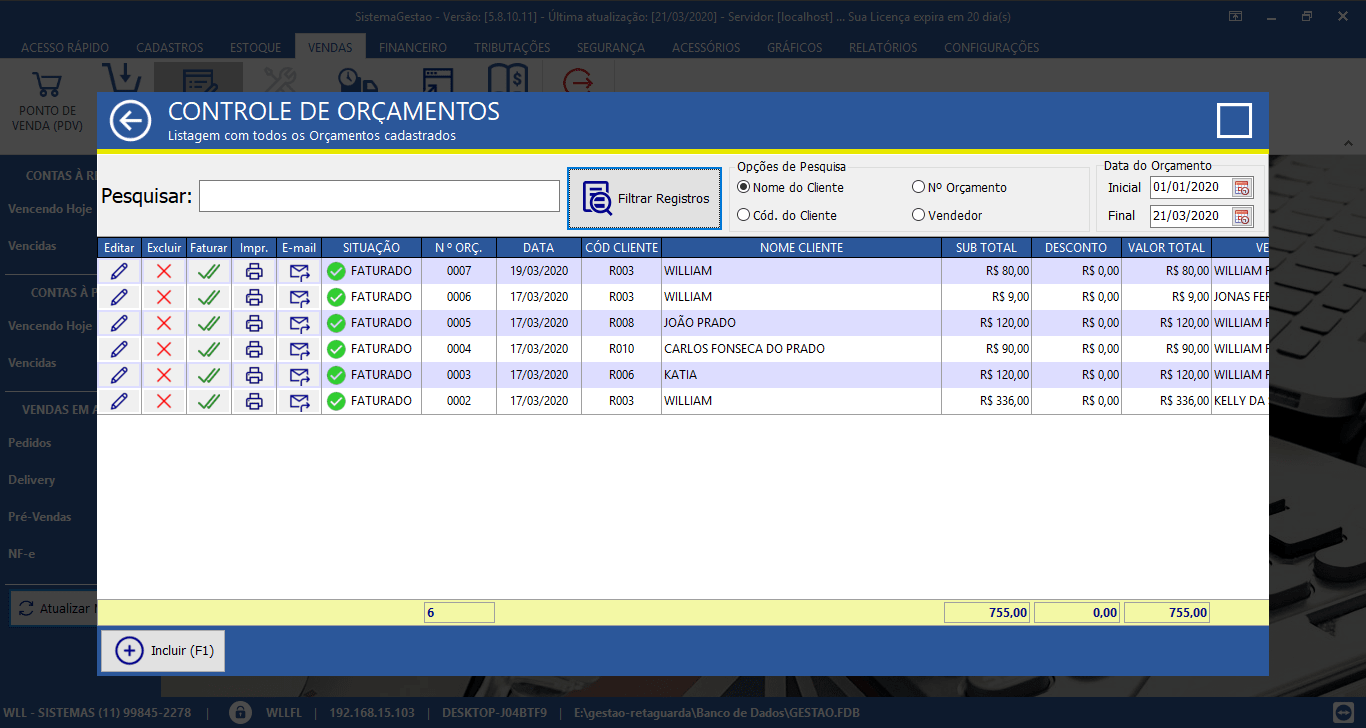1366x728 pixels.
Task: Edit budget 0006 with pencil icon
Action: (119, 297)
